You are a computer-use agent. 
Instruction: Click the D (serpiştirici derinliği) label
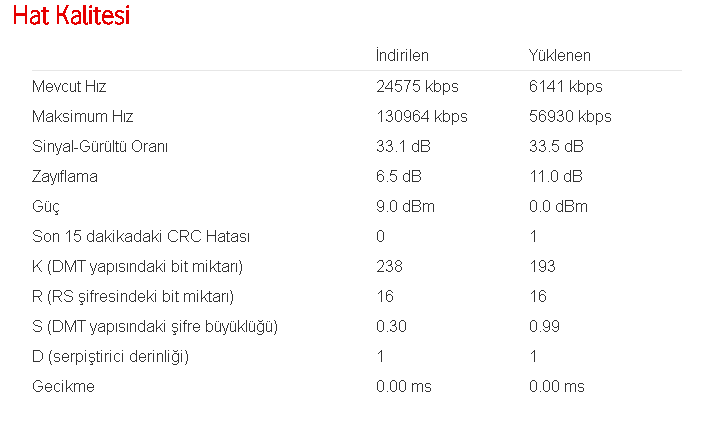click(x=110, y=356)
